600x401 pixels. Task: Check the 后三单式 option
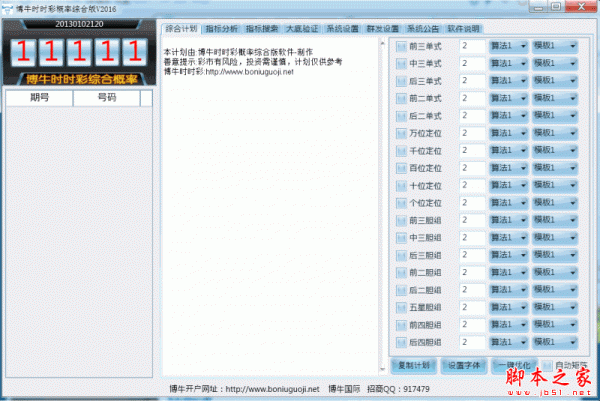pyautogui.click(x=401, y=82)
